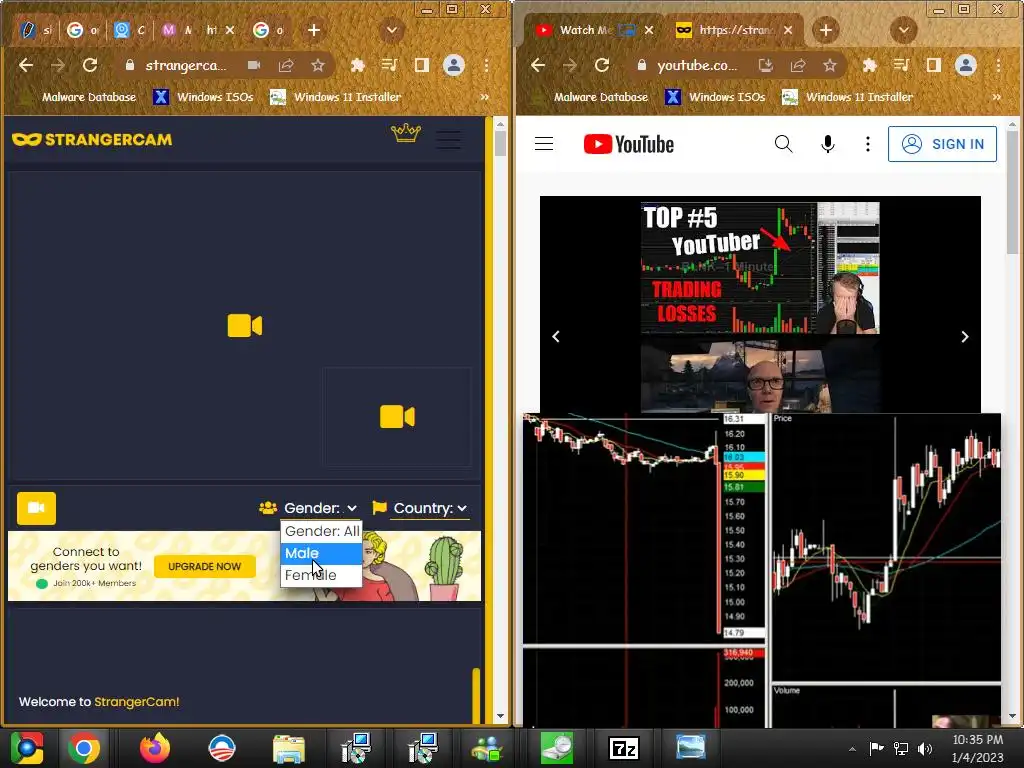Click the YouTube home logo
The image size is (1024, 768).
(629, 144)
